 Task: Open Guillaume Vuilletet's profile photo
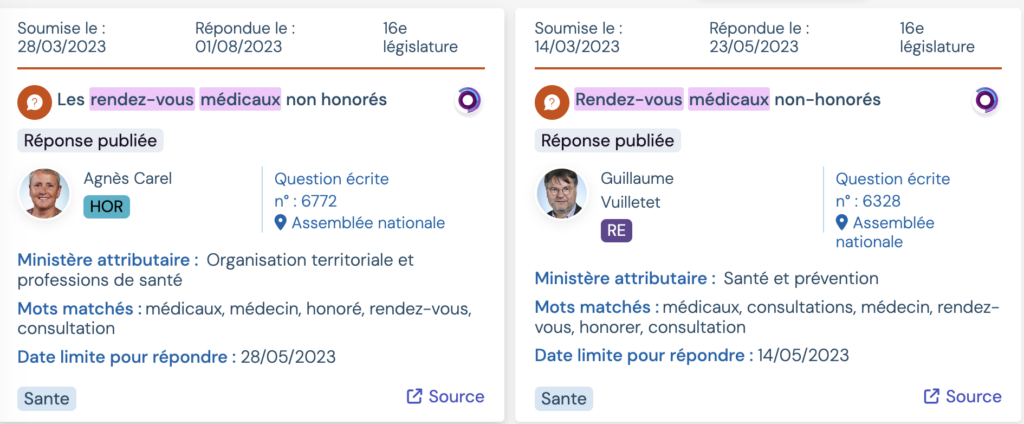[x=561, y=194]
